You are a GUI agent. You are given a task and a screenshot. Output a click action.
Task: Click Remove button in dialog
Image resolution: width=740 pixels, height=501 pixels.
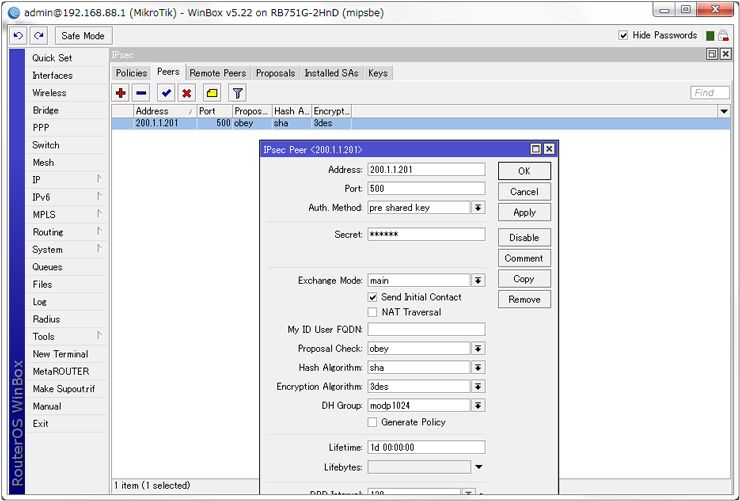tap(524, 300)
